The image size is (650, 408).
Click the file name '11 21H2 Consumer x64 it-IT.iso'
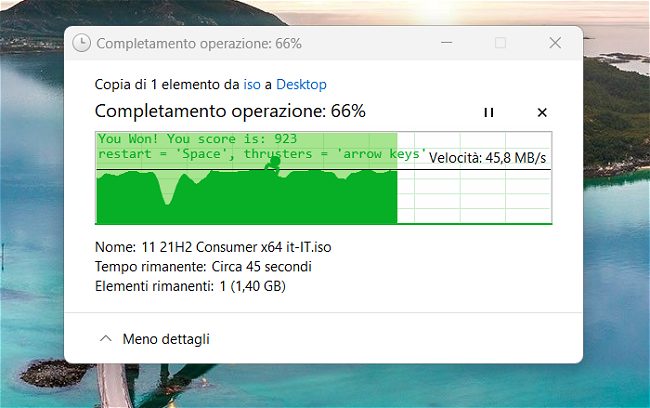(x=236, y=247)
